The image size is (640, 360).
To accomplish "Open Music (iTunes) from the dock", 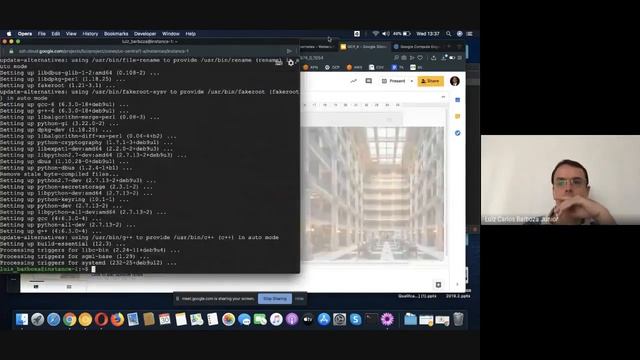I will (276, 319).
